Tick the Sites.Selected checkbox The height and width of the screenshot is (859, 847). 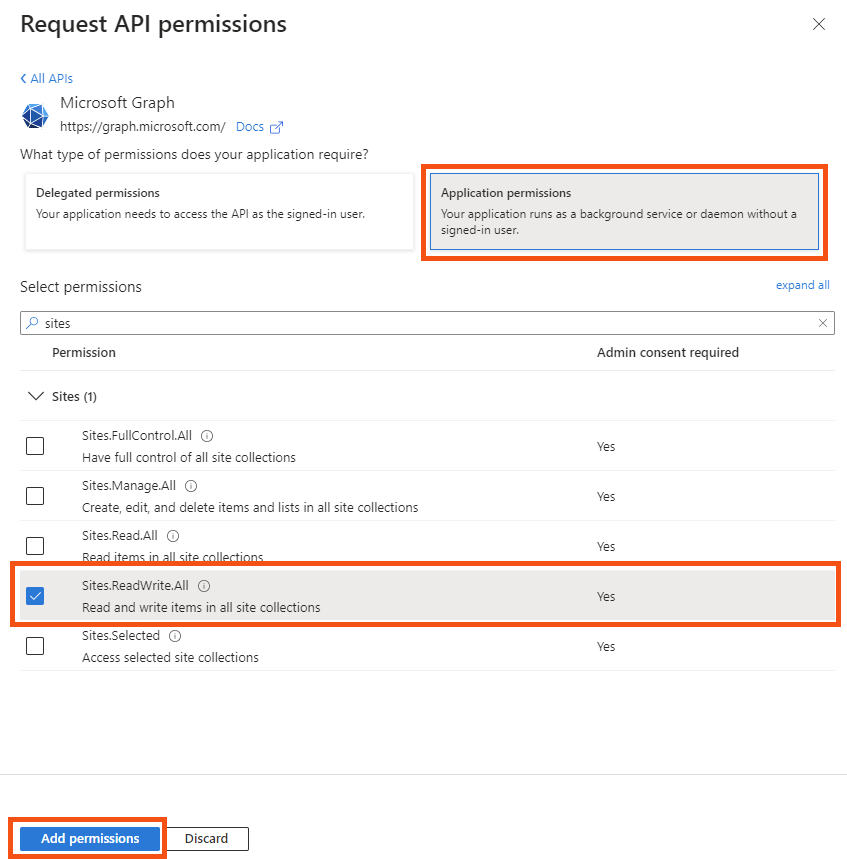[35, 646]
